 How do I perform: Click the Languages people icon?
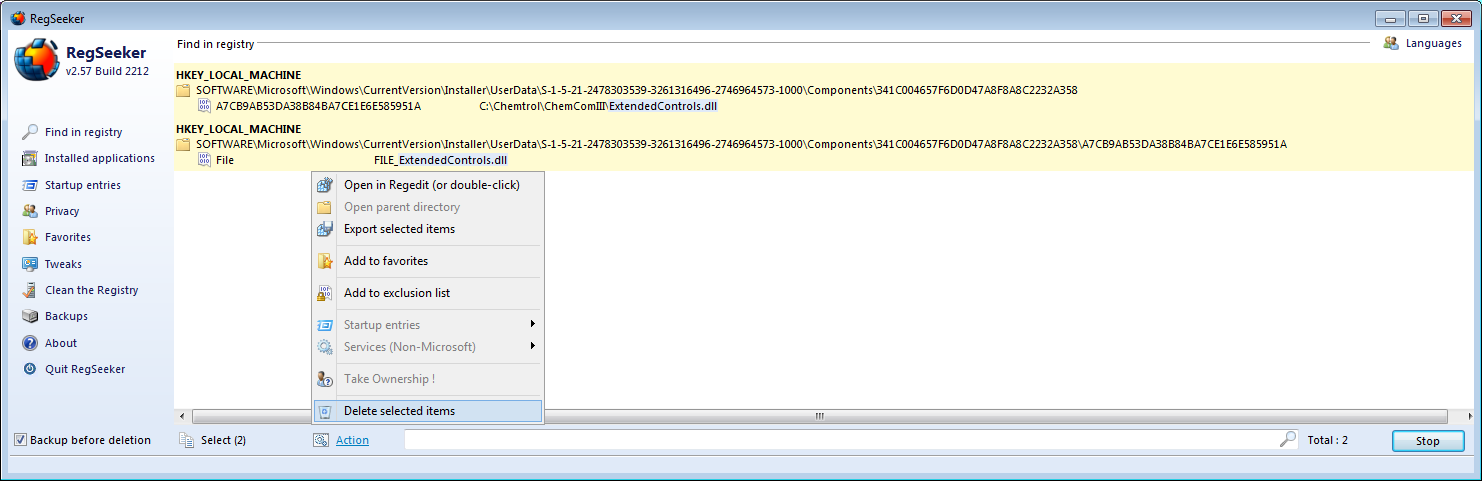click(1391, 44)
